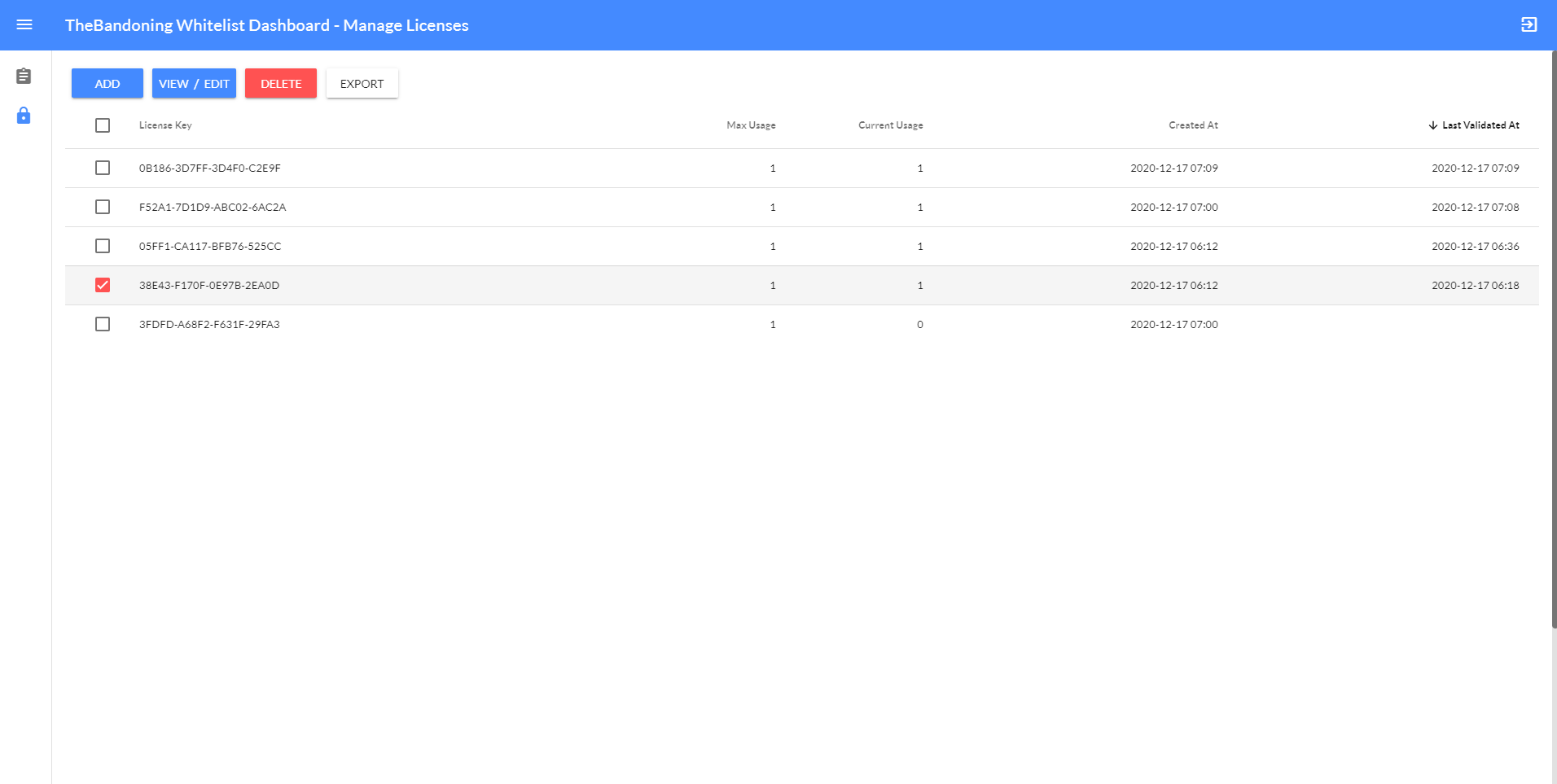Click Created At for license 05FF1-CA117-BFB76-525CC

(1174, 247)
